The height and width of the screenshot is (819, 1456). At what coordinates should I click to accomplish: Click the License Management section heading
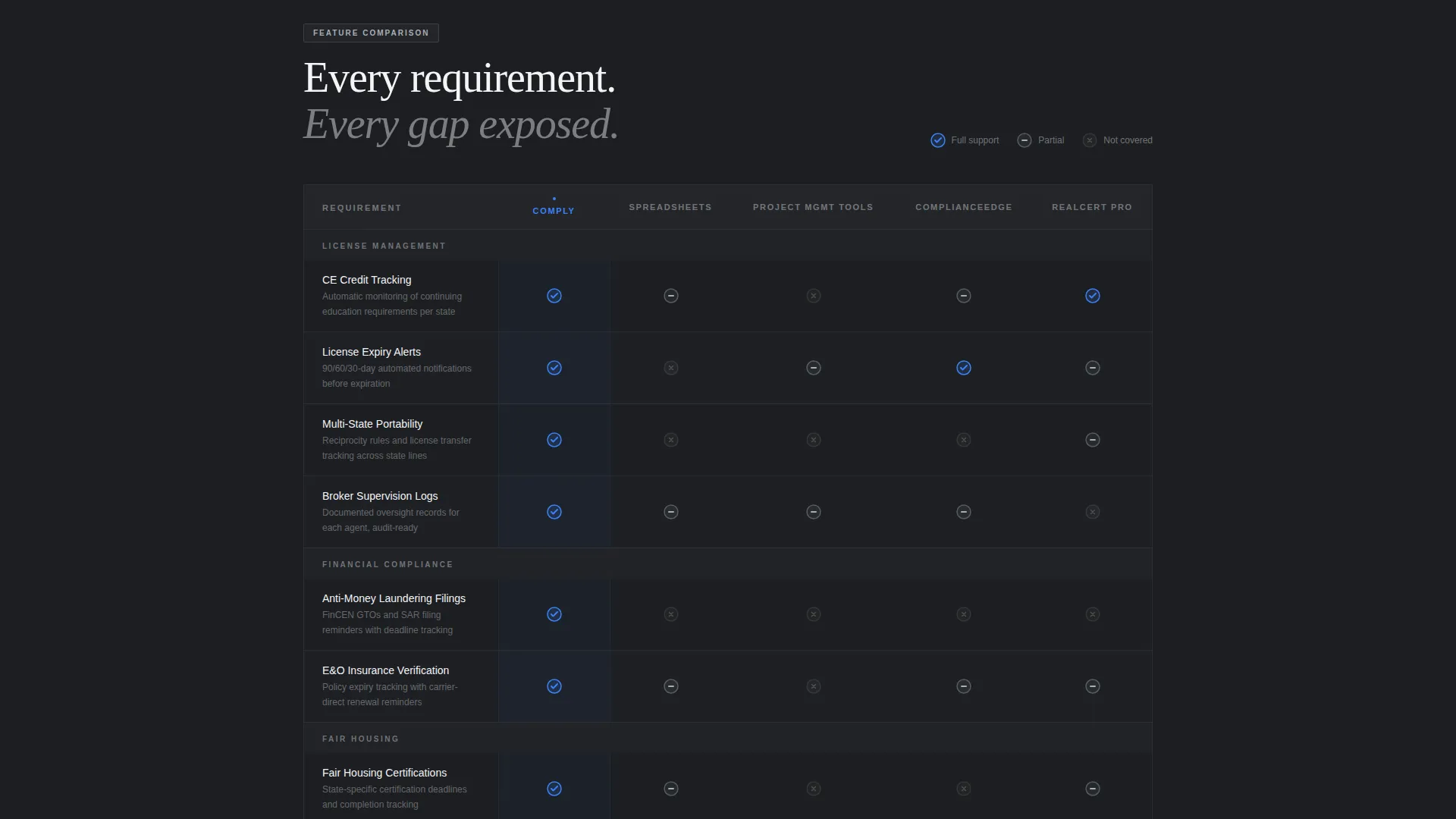click(x=384, y=246)
